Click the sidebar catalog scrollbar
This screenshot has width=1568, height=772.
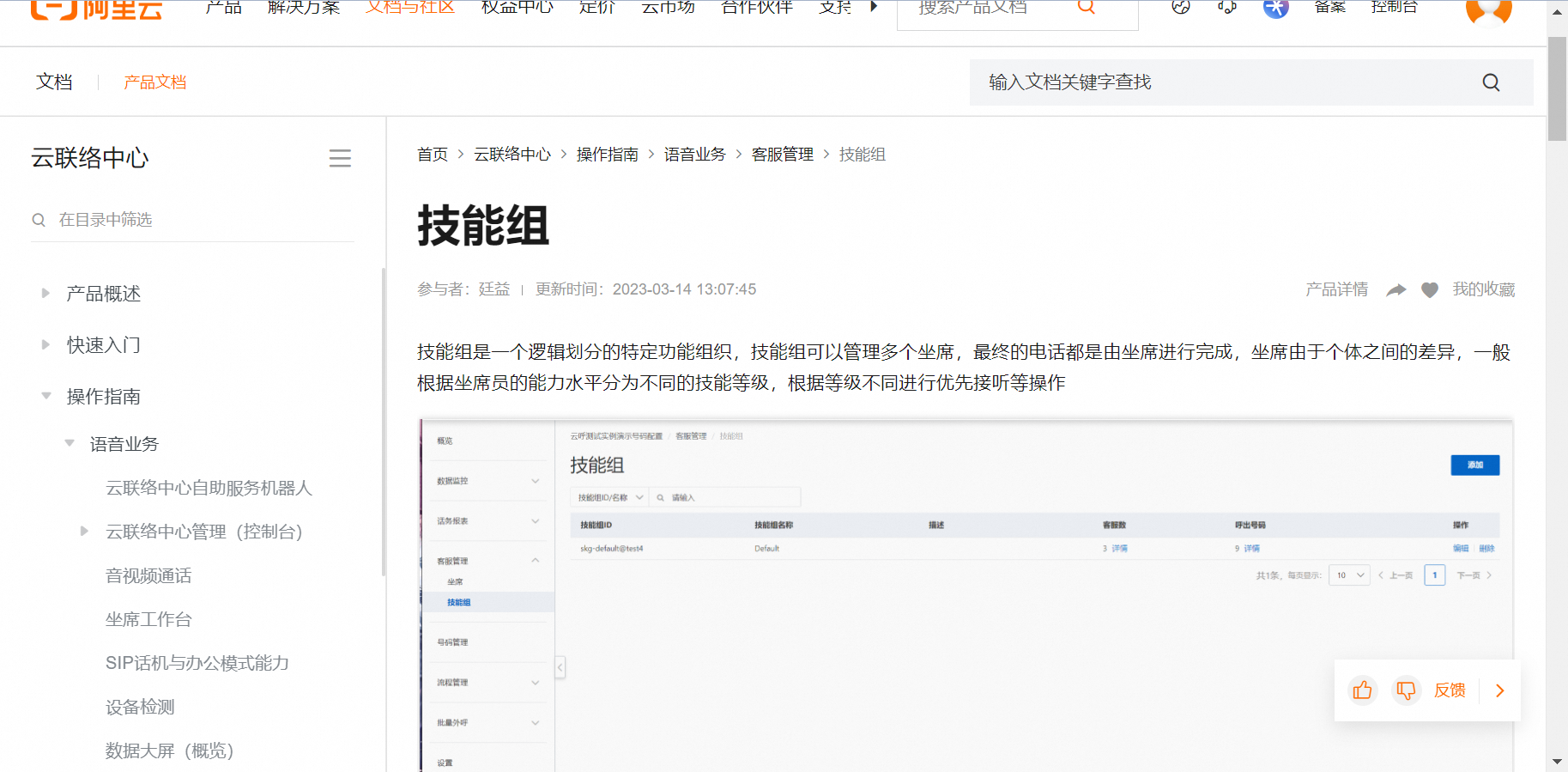point(384,422)
